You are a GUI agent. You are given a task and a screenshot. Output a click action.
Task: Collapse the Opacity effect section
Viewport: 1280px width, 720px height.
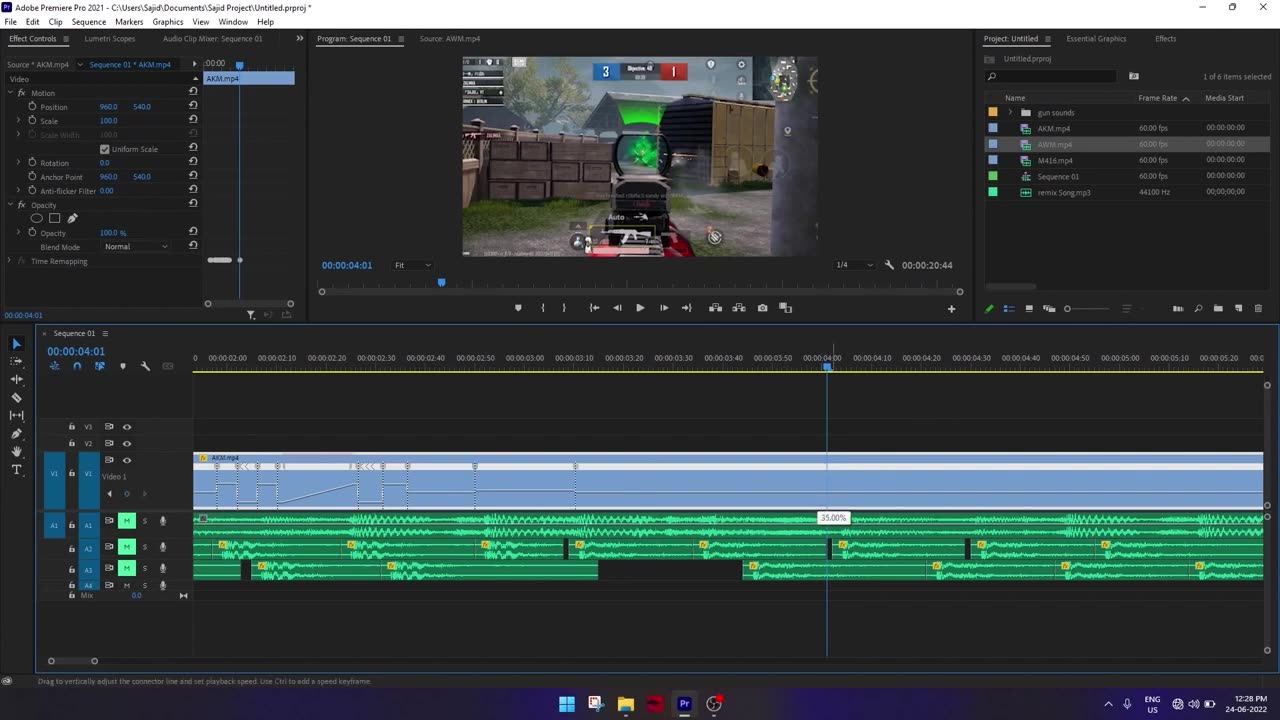click(9, 204)
